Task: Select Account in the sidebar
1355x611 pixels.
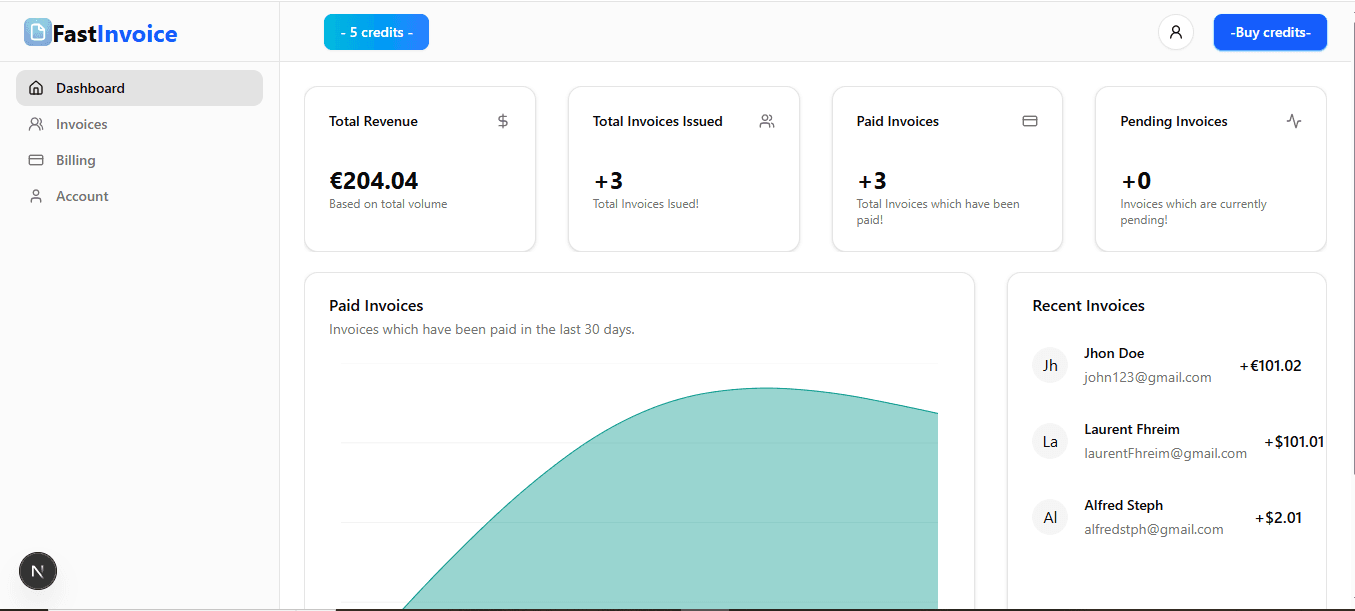Action: tap(82, 196)
